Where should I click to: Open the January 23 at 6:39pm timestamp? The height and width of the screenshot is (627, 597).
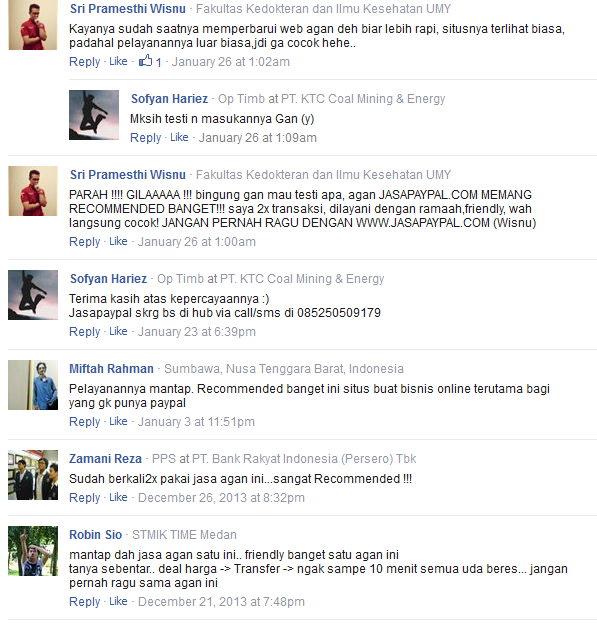pos(197,331)
